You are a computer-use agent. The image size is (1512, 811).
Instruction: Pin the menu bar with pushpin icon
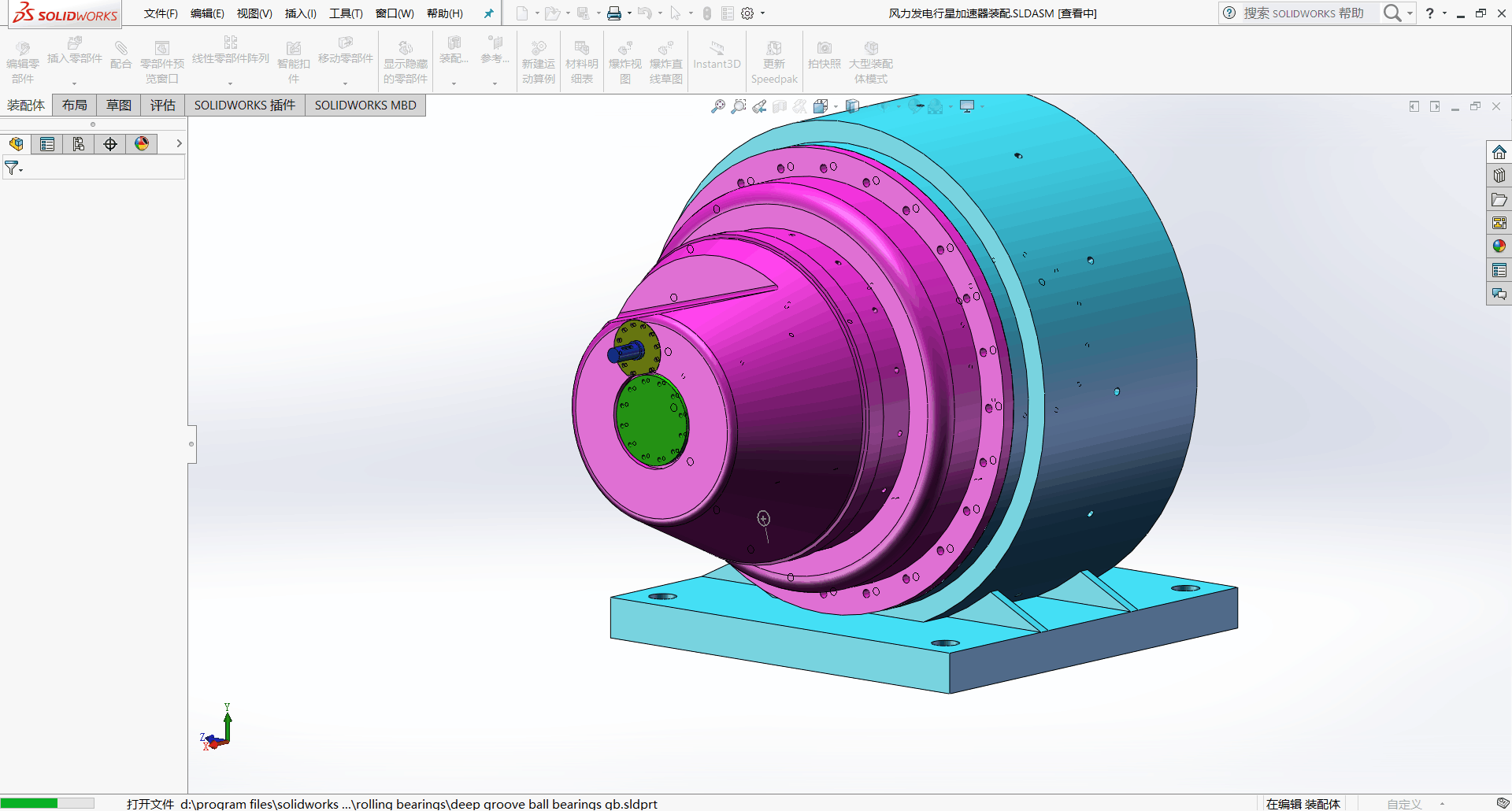(489, 13)
